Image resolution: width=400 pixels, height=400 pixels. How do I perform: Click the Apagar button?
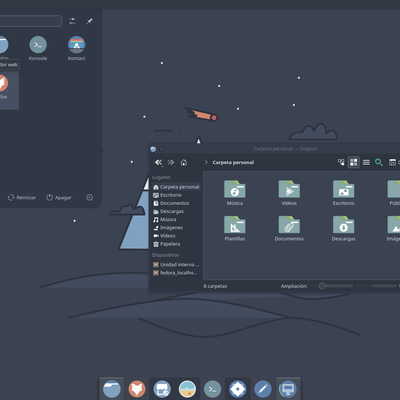(x=59, y=198)
